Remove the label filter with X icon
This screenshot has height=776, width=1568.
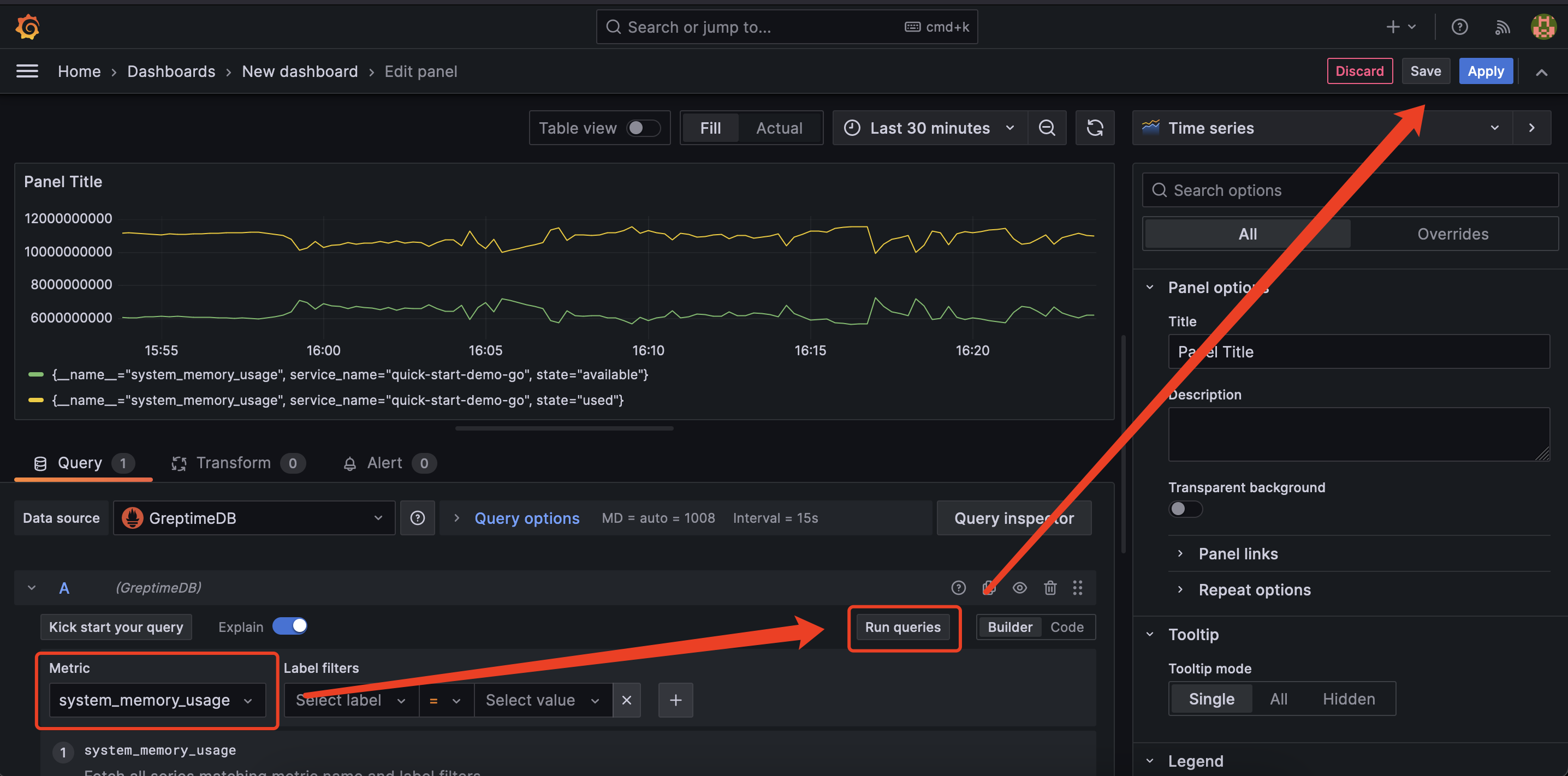[626, 700]
